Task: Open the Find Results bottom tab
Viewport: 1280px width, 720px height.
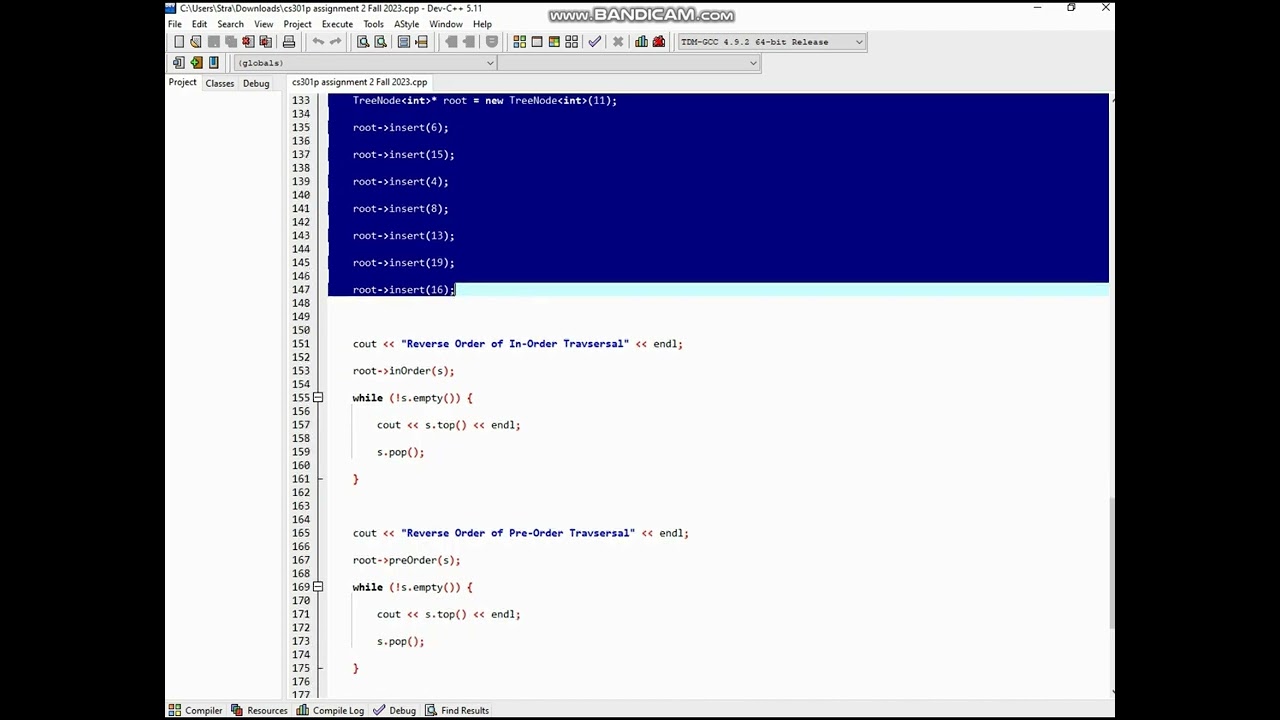Action: click(457, 710)
